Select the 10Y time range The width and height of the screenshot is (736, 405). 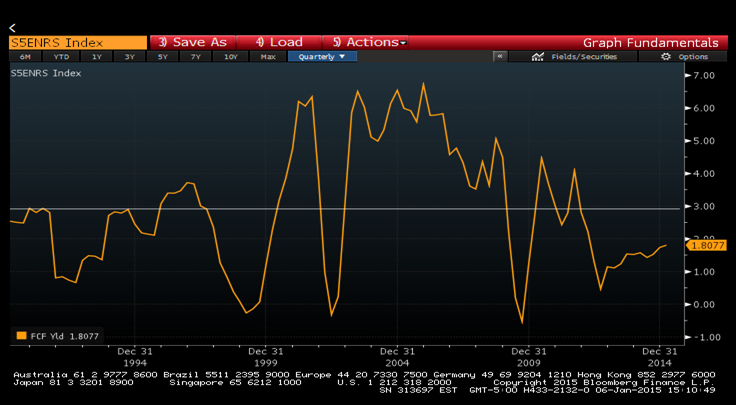(231, 57)
